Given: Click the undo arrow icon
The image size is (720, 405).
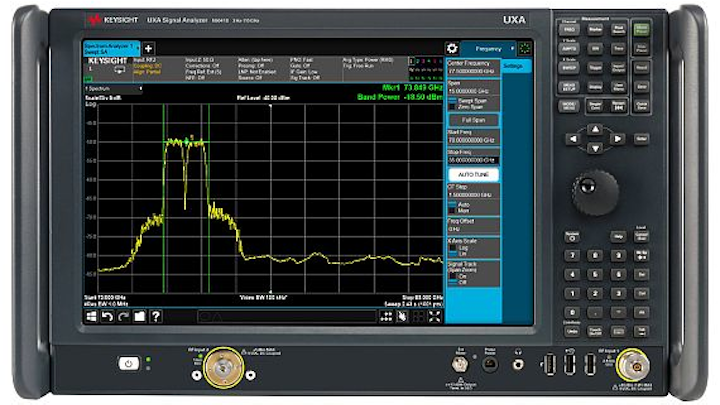Looking at the screenshot, I should point(107,316).
